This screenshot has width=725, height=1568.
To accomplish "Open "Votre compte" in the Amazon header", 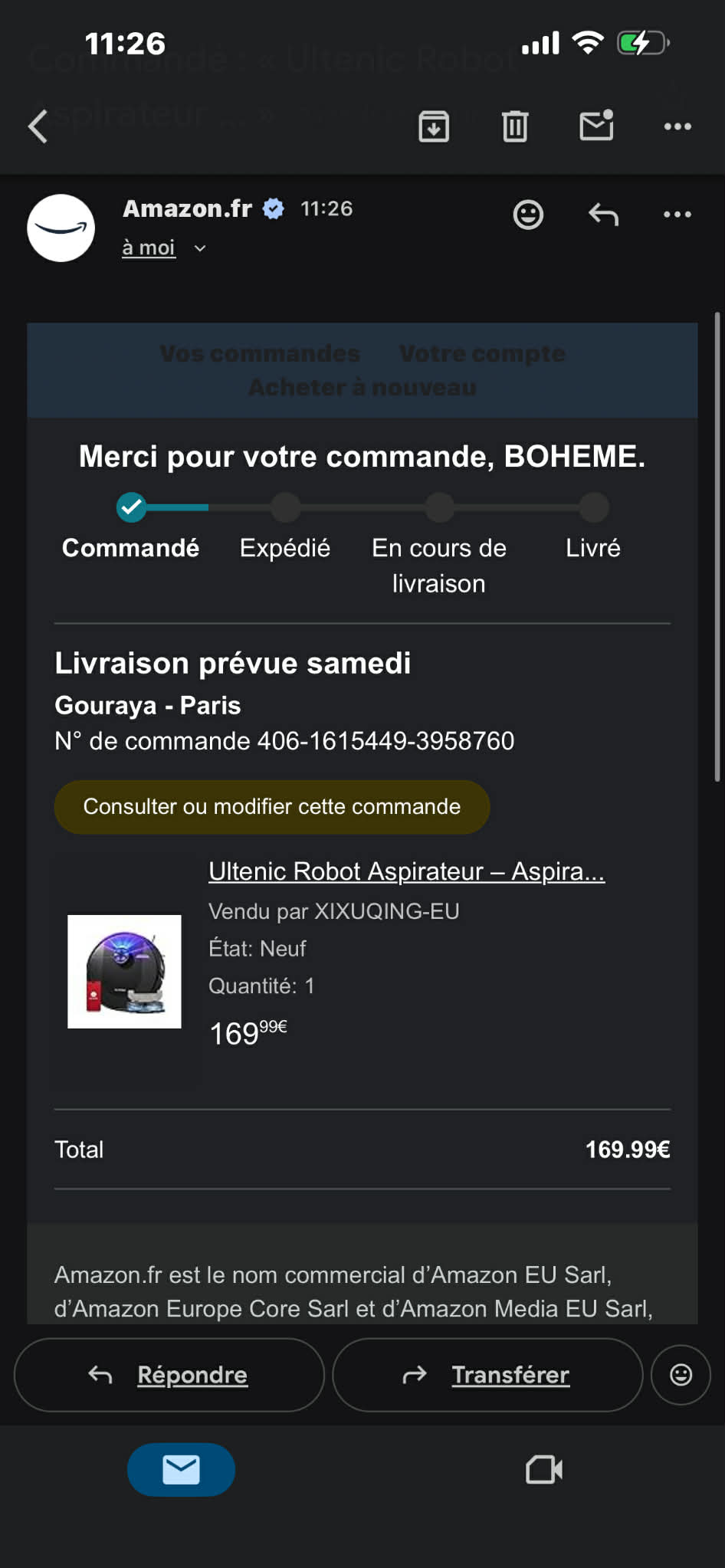I will coord(482,353).
